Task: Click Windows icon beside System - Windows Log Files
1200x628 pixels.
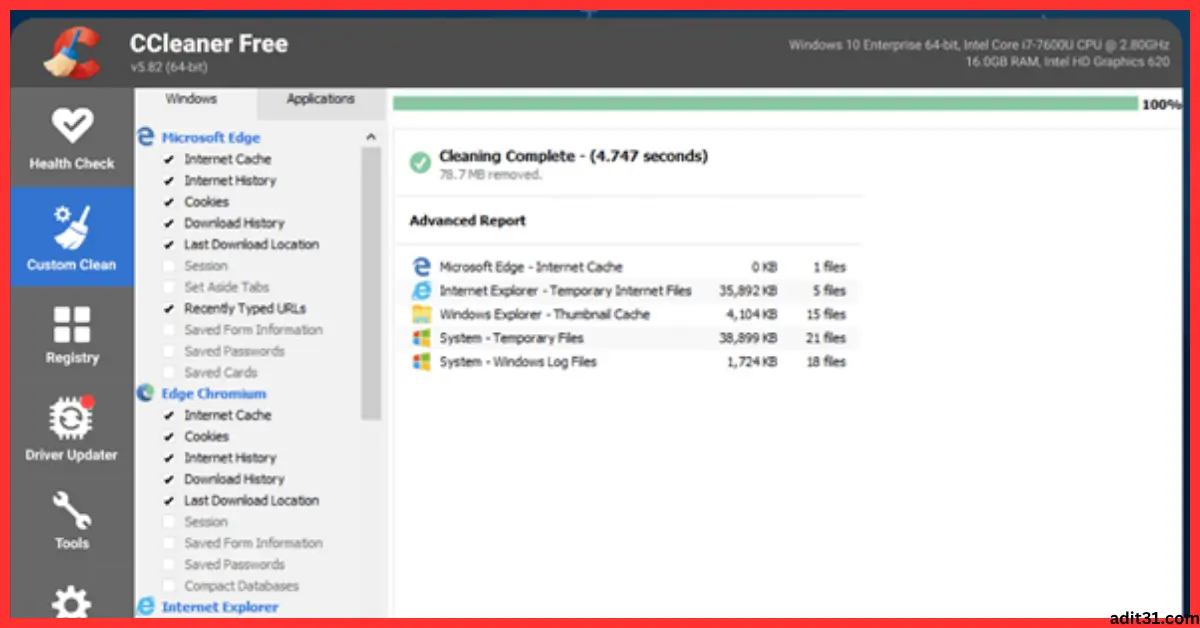Action: tap(421, 362)
